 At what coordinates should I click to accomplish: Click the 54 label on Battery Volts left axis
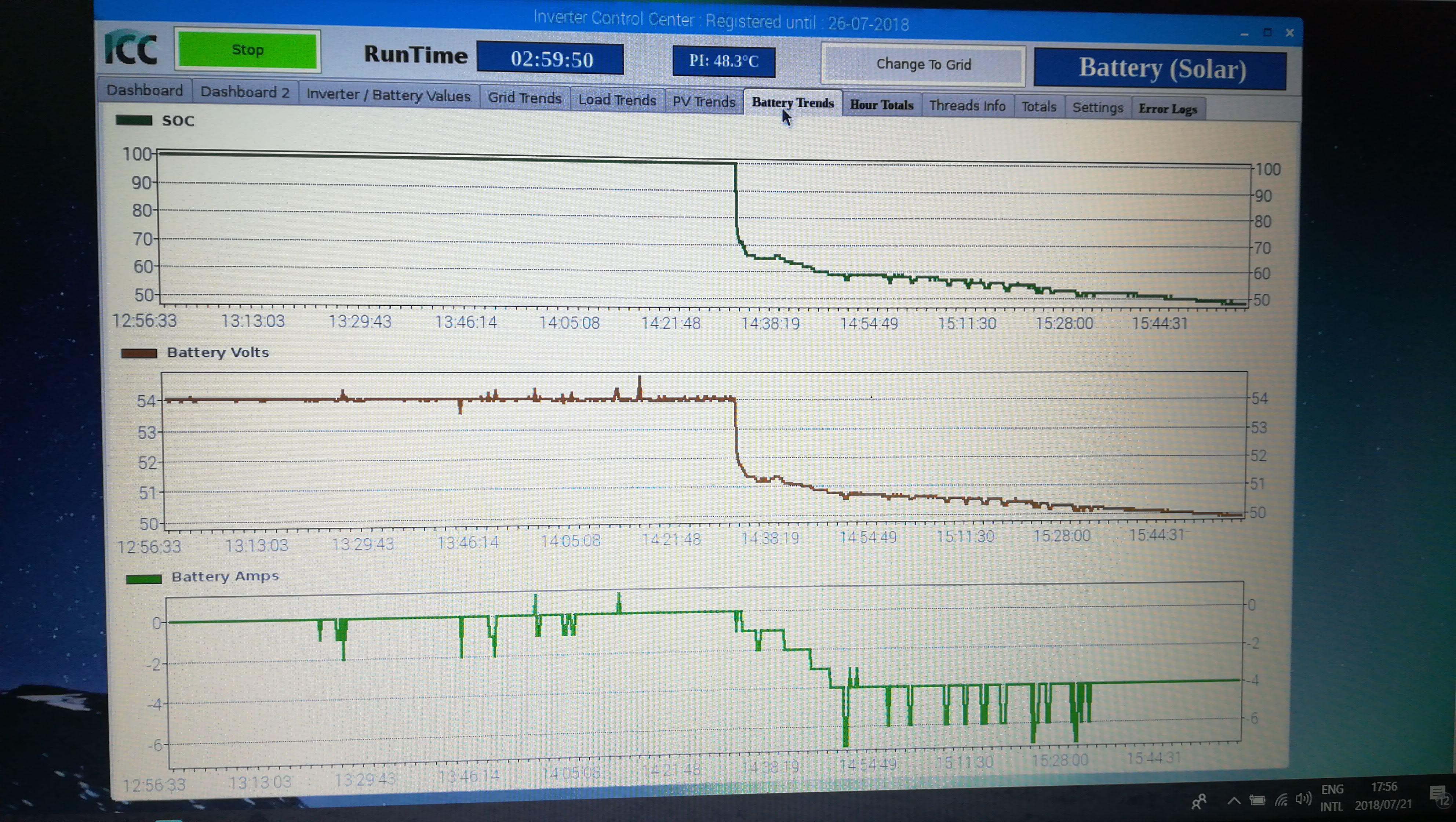146,401
